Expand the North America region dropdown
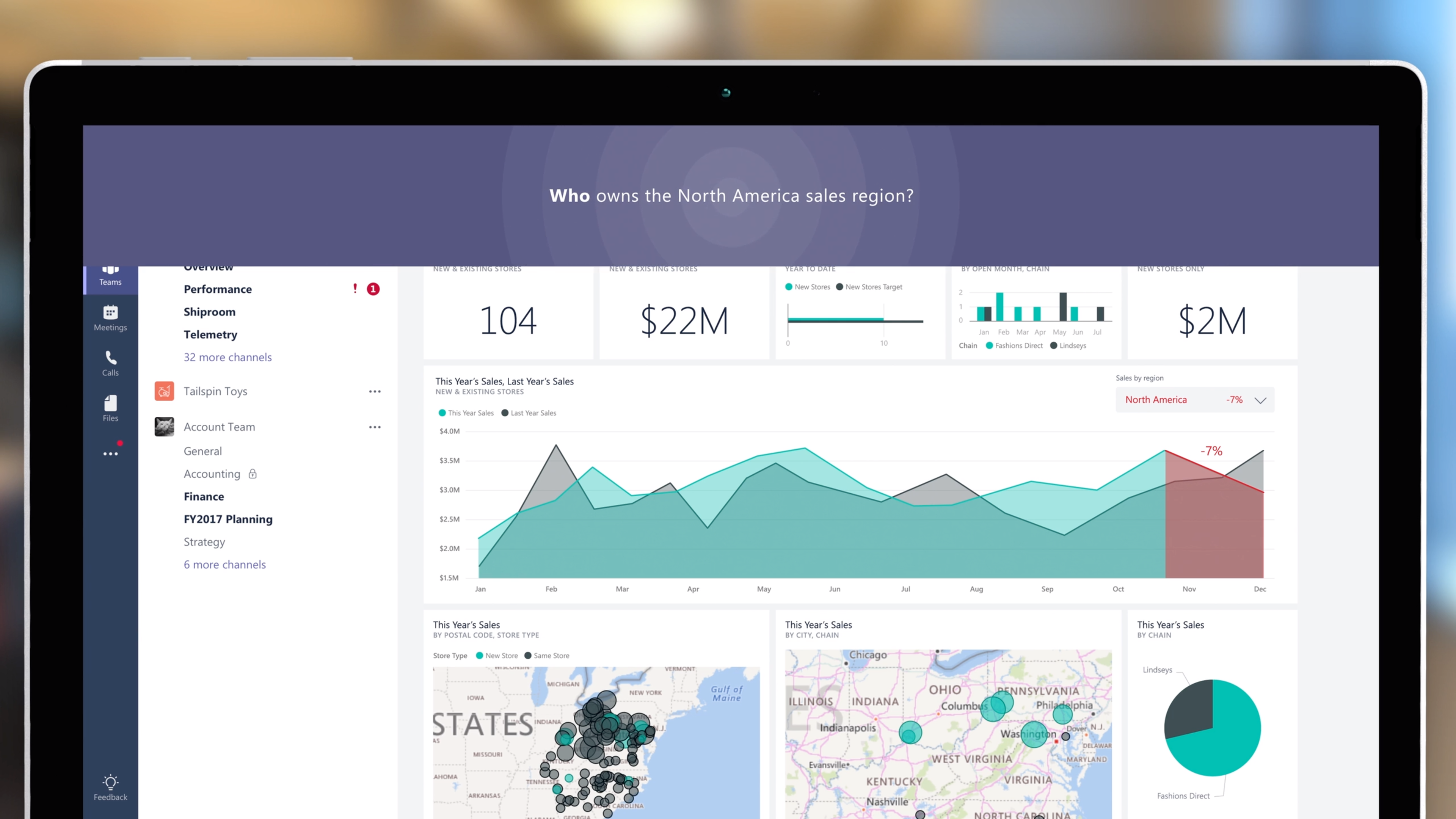 coord(1260,400)
